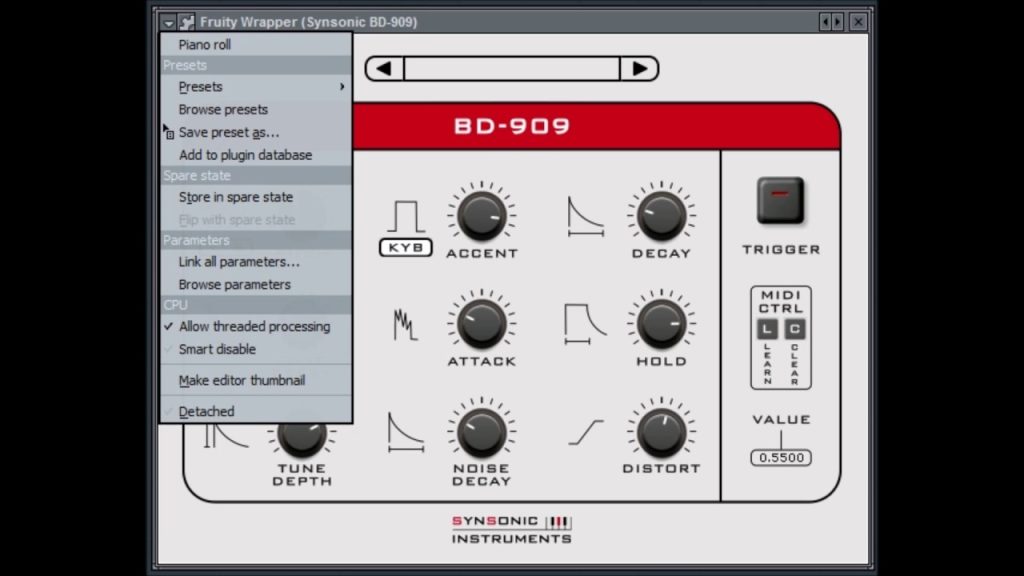Image resolution: width=1024 pixels, height=576 pixels.
Task: Click the square pulse waveform icon above KYB
Action: point(406,216)
